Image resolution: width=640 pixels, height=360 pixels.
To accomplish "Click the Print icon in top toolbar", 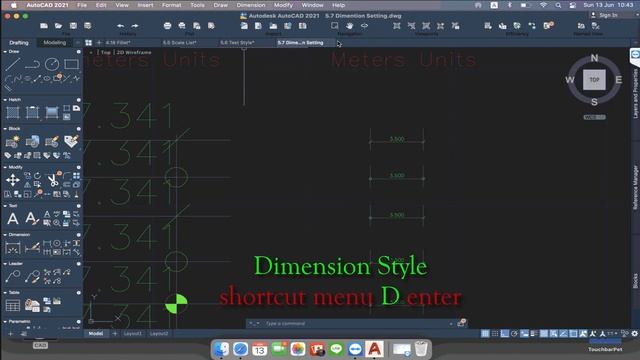I will pyautogui.click(x=167, y=26).
